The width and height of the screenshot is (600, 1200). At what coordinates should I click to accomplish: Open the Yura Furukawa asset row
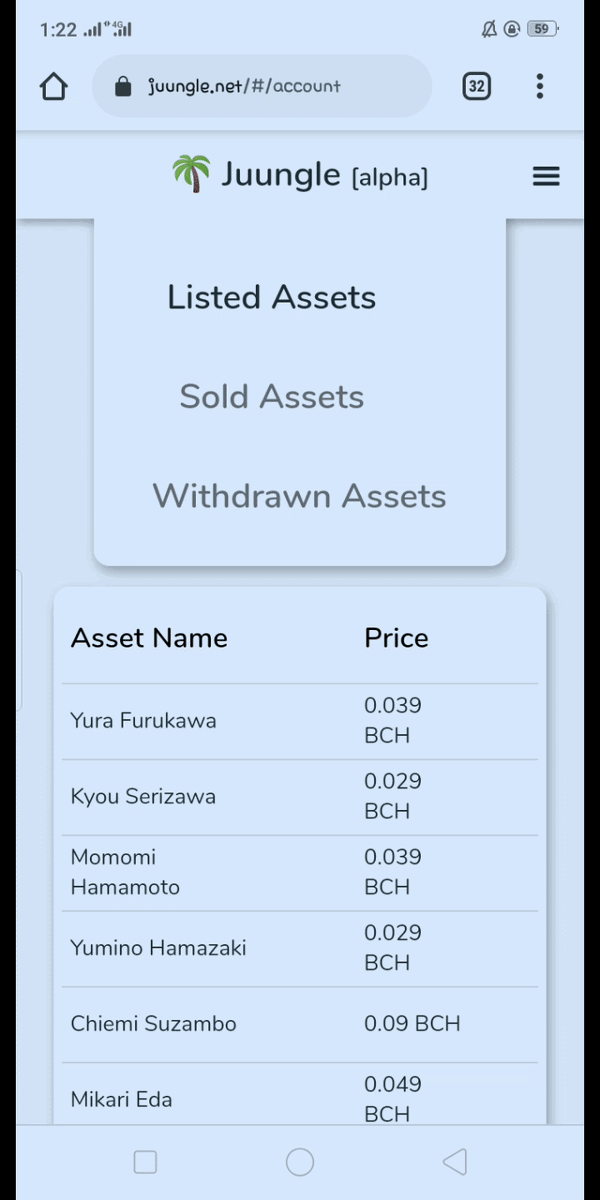300,721
